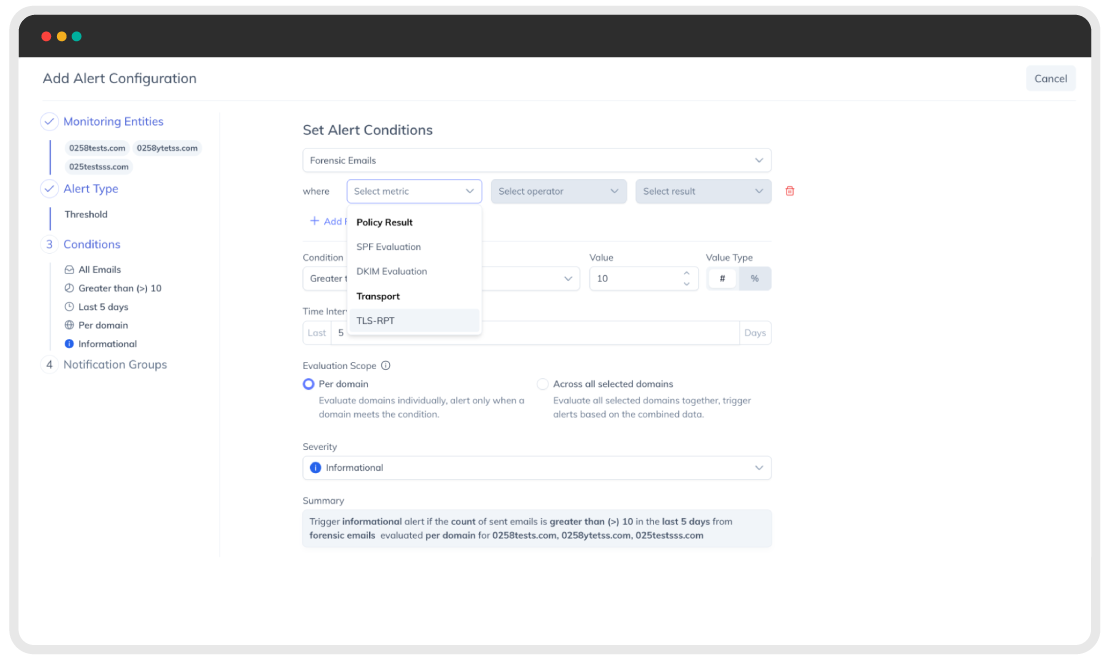
Task: Open the Select operator dropdown
Action: [559, 191]
